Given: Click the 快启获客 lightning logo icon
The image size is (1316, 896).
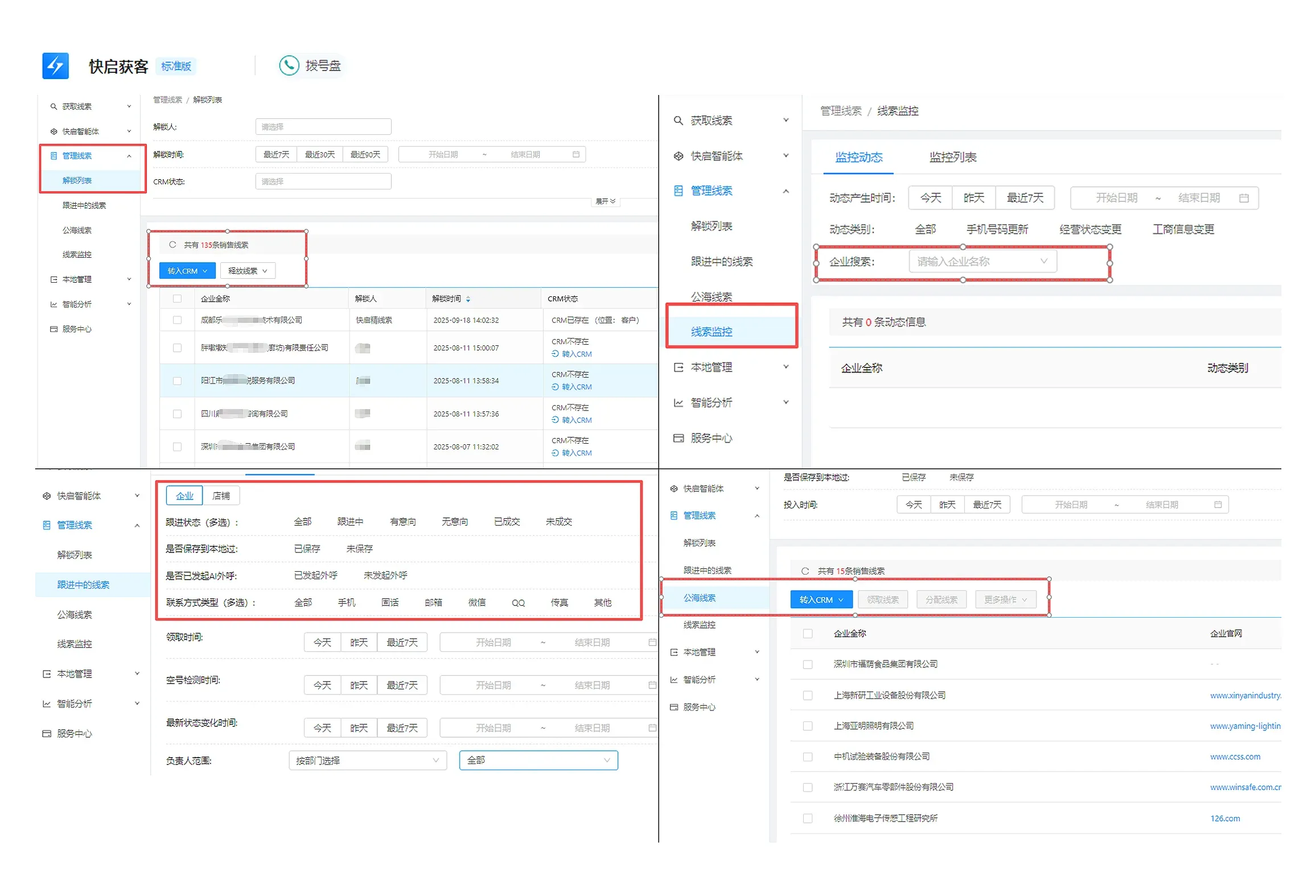Looking at the screenshot, I should coord(55,66).
